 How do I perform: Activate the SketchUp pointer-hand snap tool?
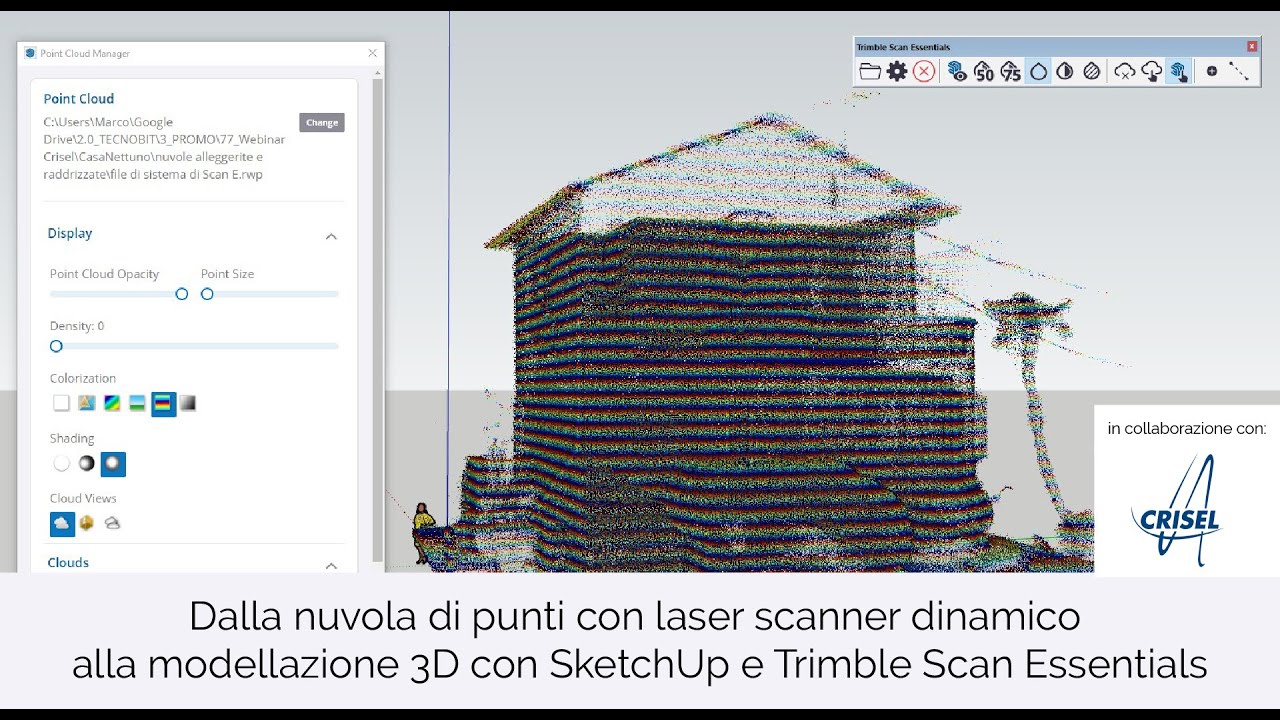(x=1179, y=71)
